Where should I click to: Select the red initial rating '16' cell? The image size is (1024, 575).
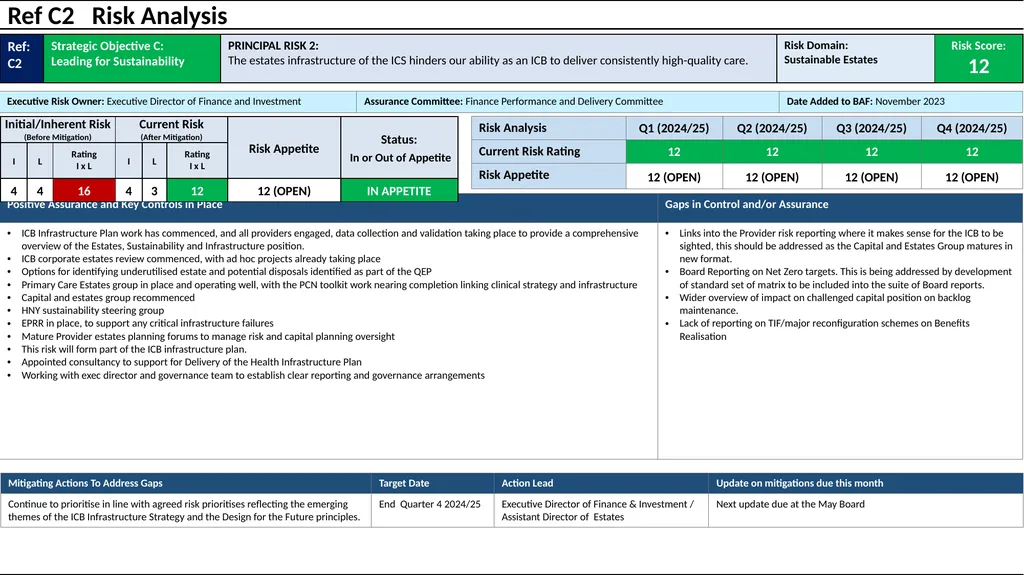click(84, 191)
